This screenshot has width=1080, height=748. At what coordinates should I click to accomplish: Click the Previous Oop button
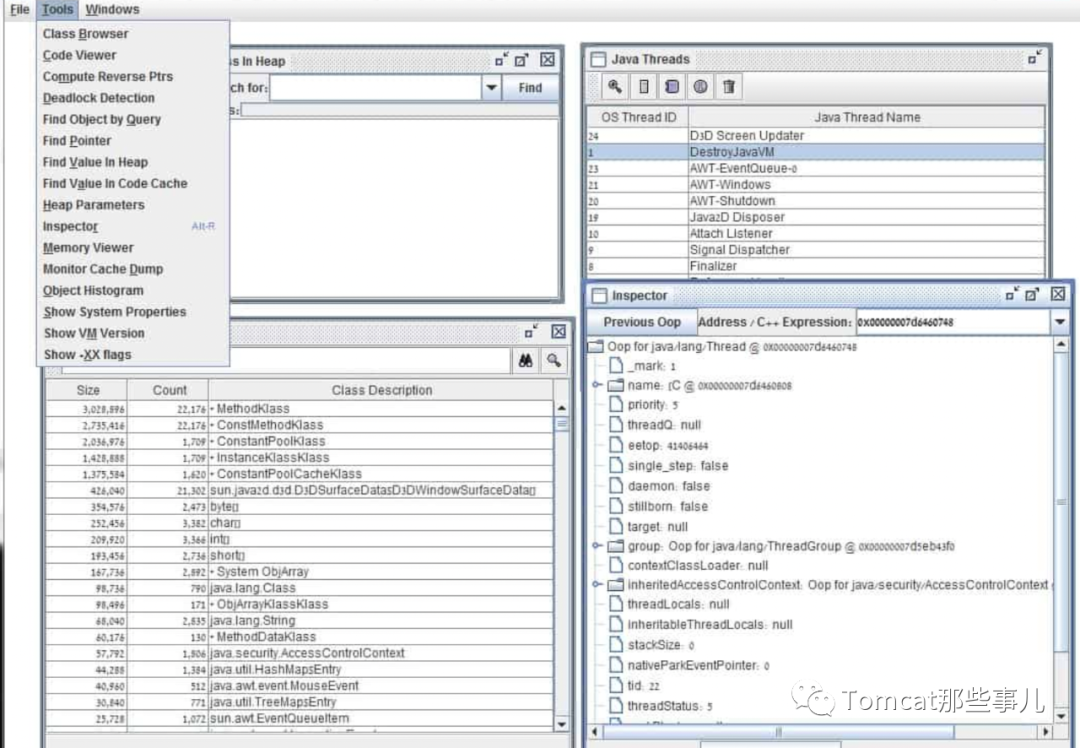[642, 322]
